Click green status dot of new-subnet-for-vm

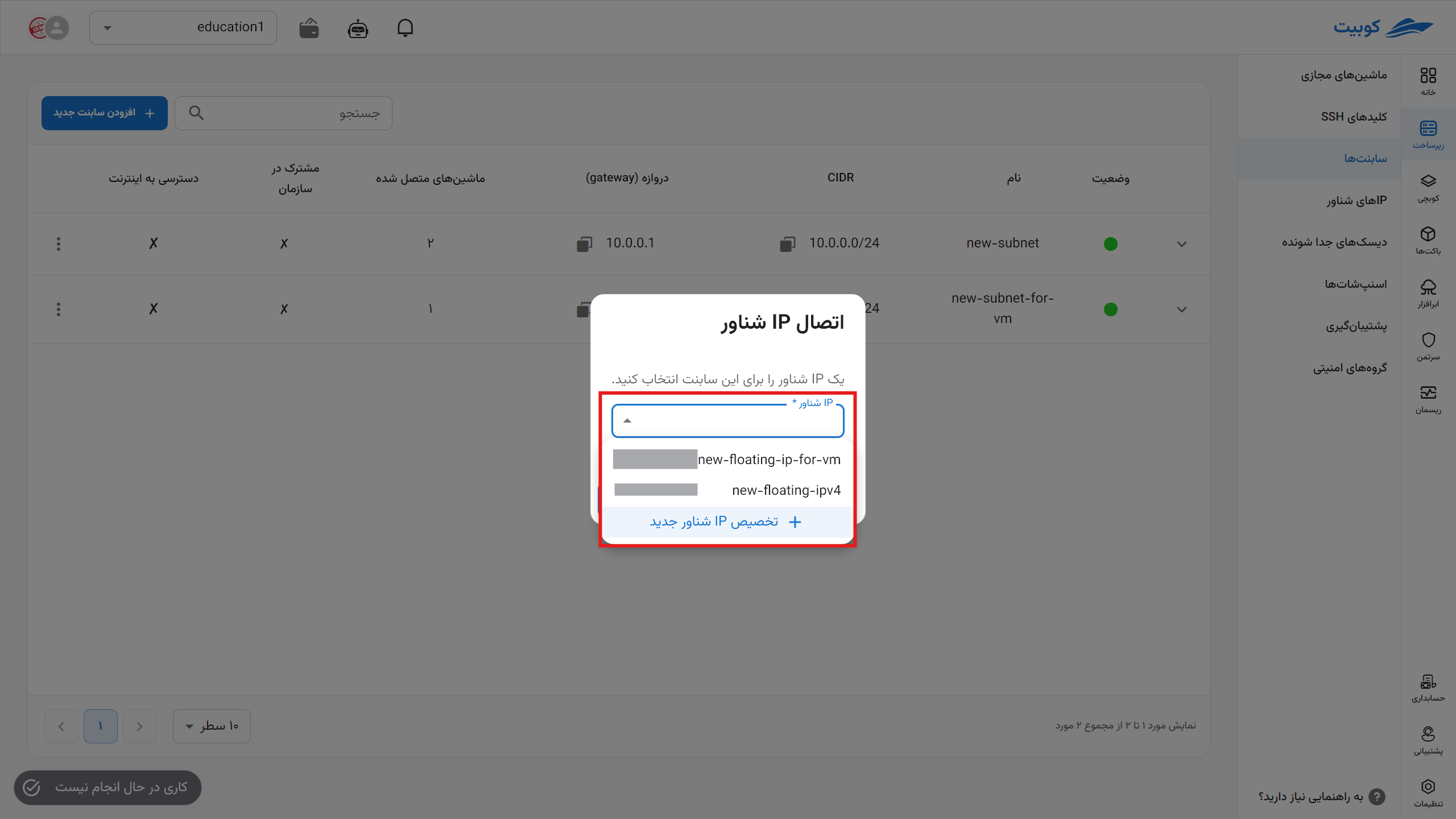pyautogui.click(x=1110, y=309)
